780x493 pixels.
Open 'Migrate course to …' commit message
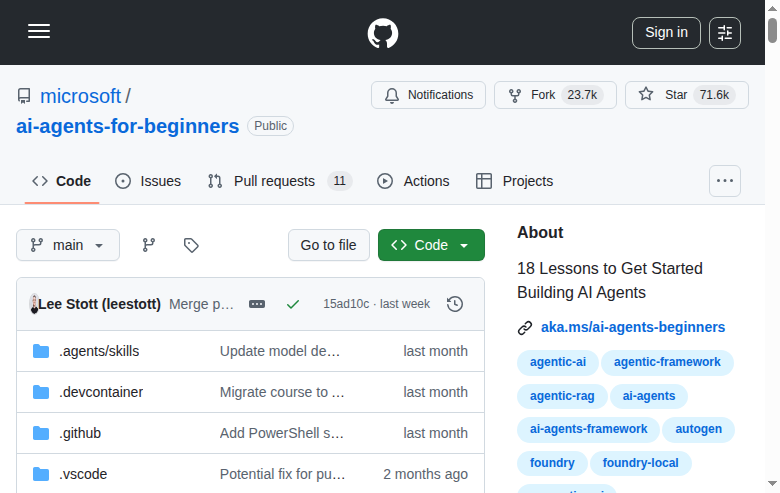(282, 392)
